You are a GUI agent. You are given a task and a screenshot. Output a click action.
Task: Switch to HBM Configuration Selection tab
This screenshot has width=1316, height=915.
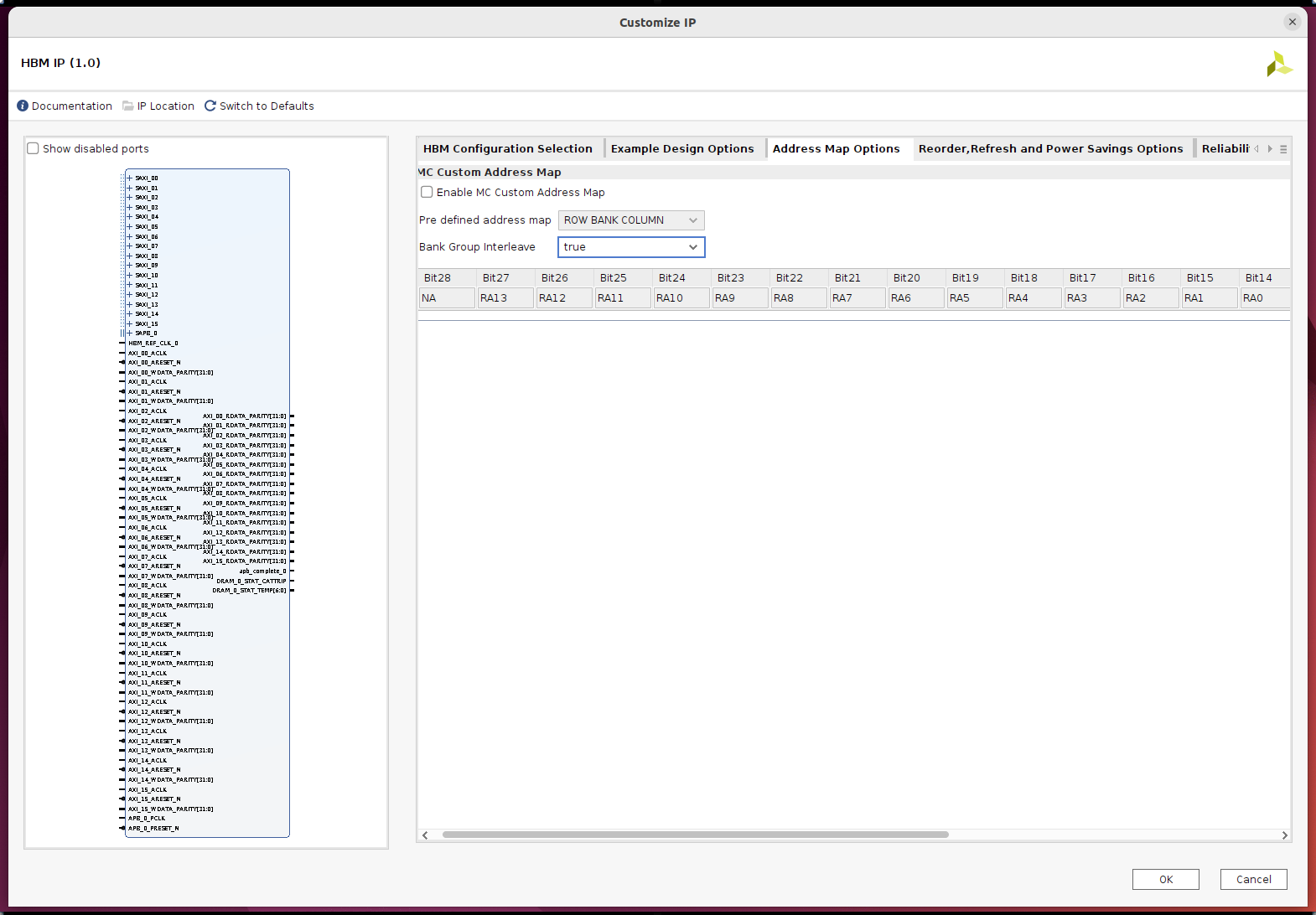507,149
